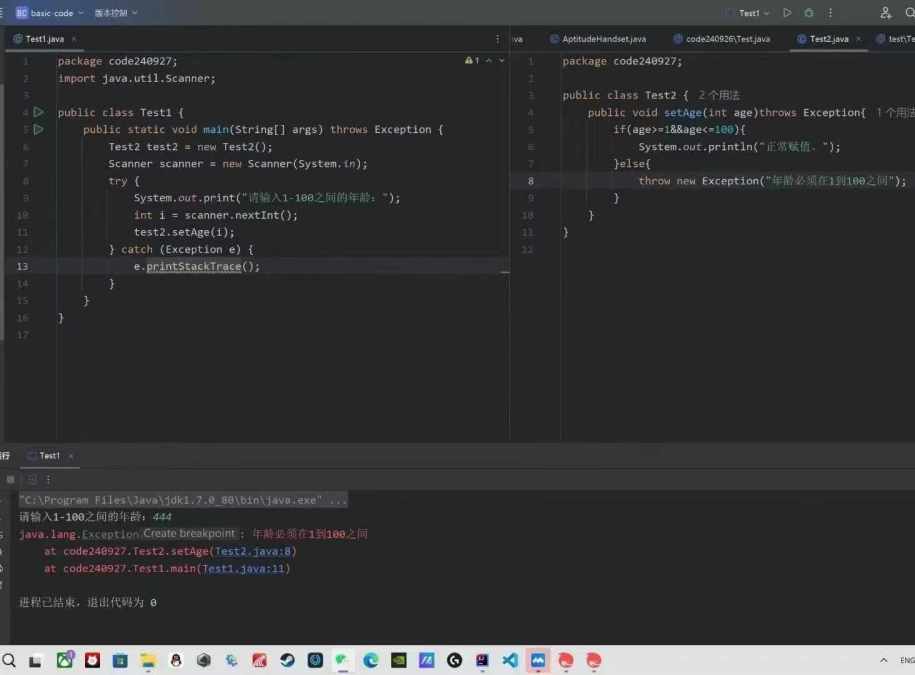Close the Test1 tab in Run panel
The height and width of the screenshot is (675, 915).
[71, 456]
